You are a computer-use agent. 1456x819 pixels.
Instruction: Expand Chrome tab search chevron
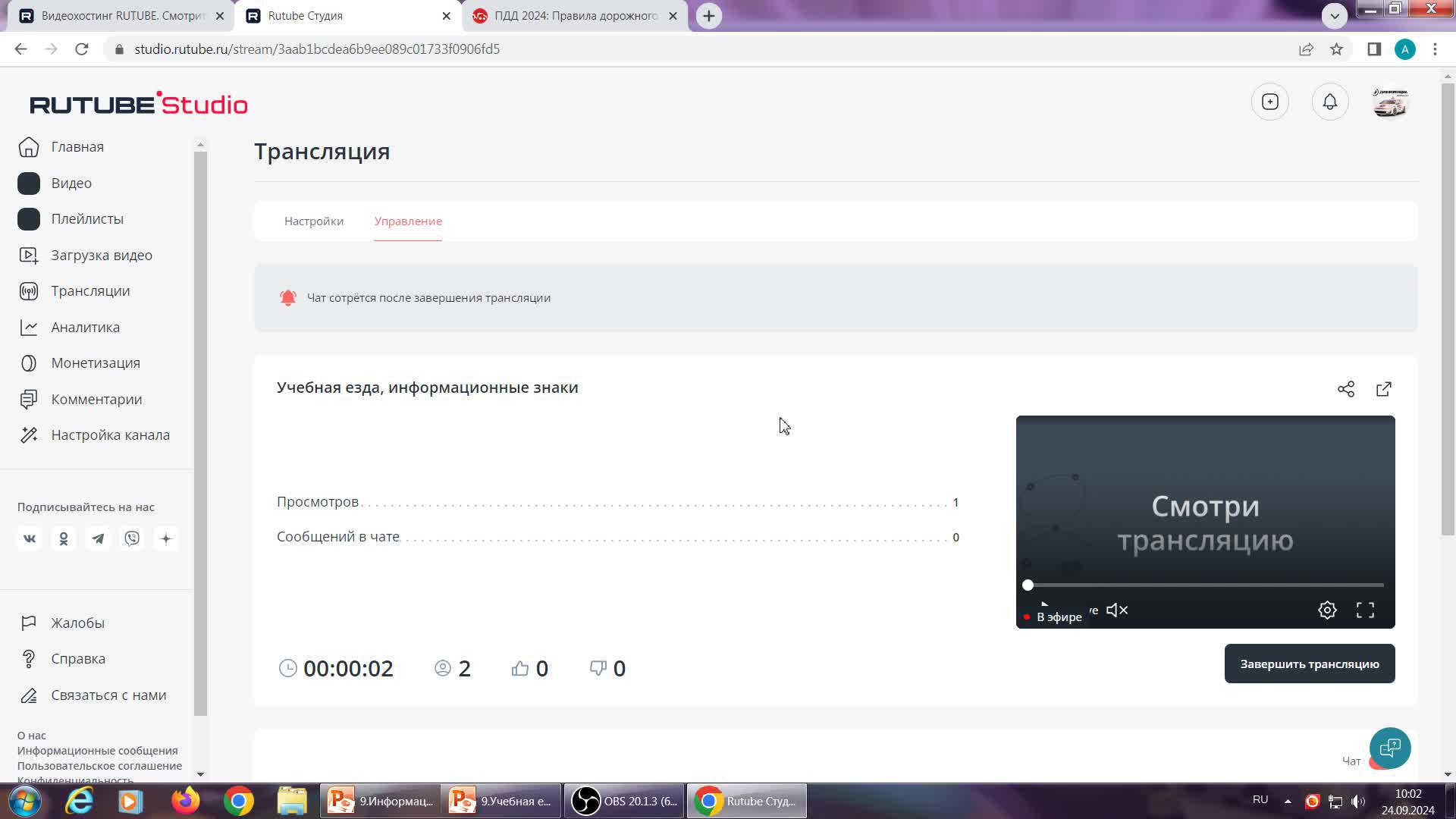(1335, 15)
